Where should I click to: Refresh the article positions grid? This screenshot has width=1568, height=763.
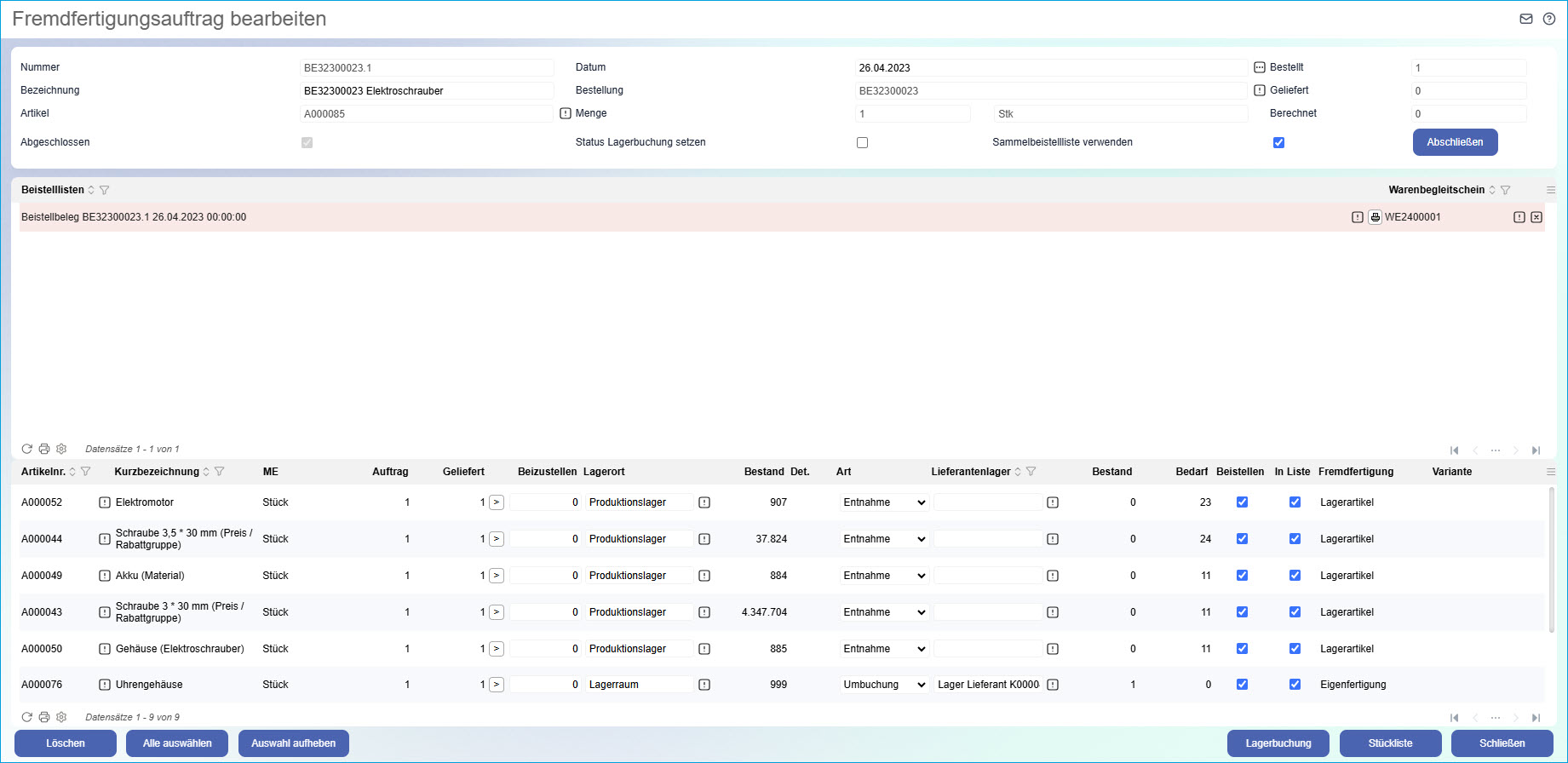27,717
